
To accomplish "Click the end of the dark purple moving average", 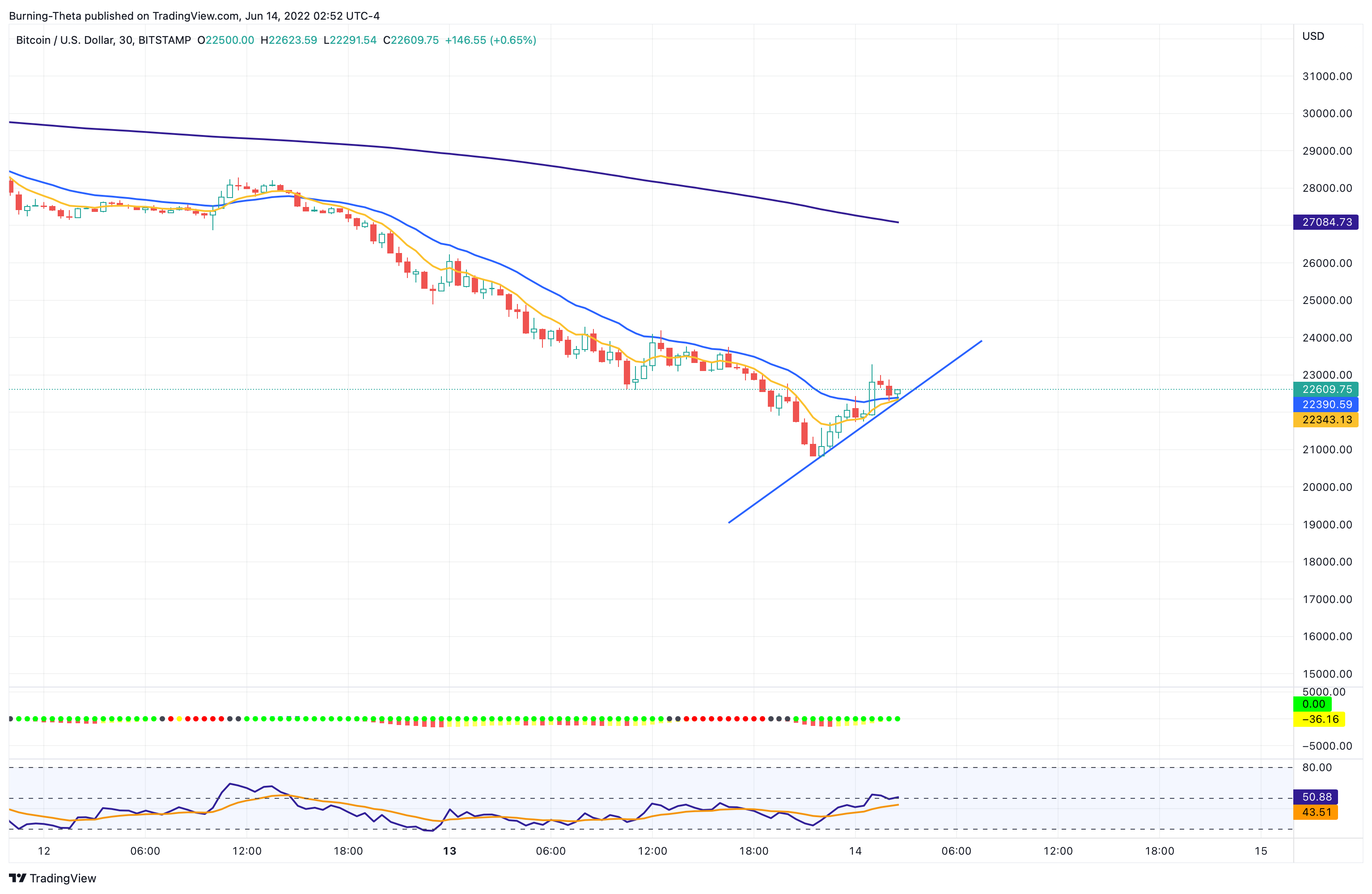I will [x=898, y=222].
